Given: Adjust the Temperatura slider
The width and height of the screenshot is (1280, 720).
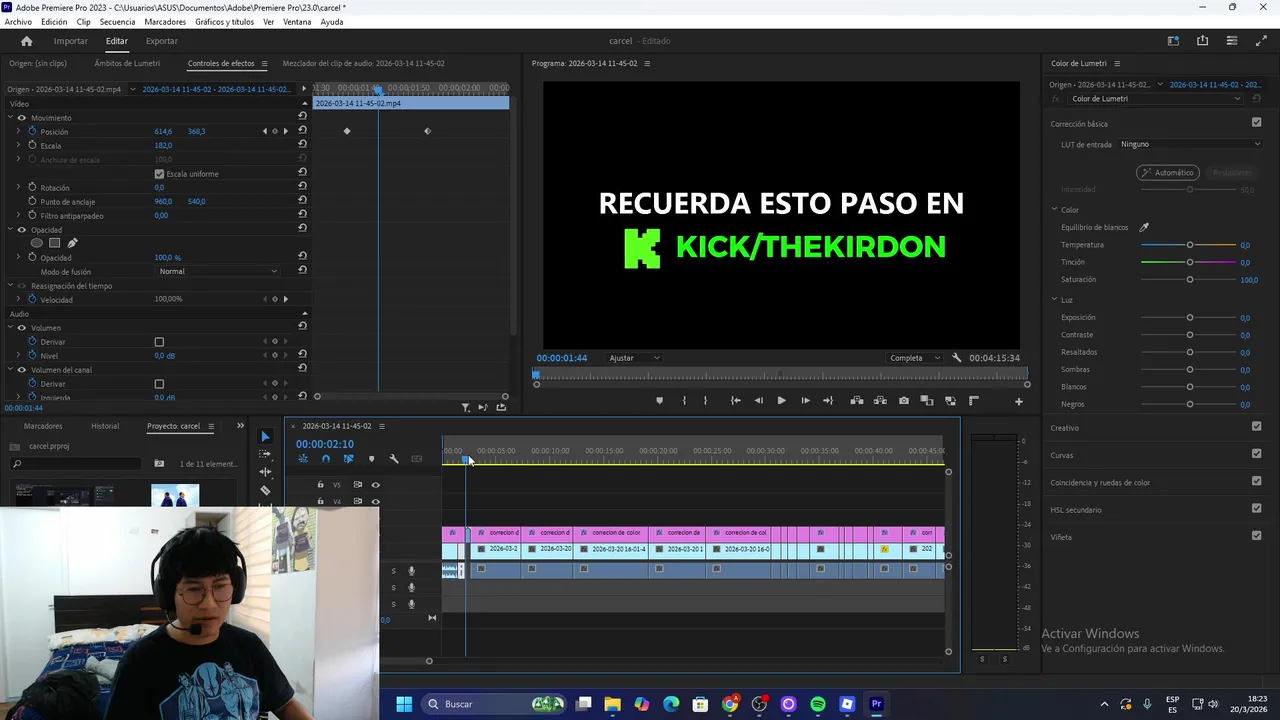Looking at the screenshot, I should pyautogui.click(x=1189, y=245).
